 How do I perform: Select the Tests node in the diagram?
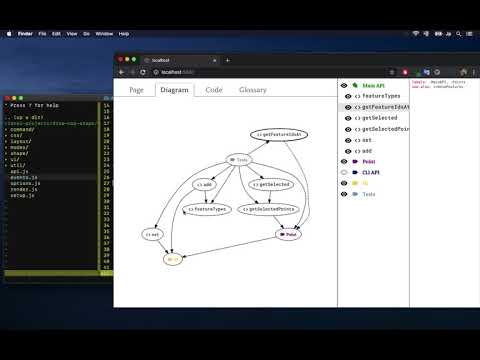[x=239, y=160]
